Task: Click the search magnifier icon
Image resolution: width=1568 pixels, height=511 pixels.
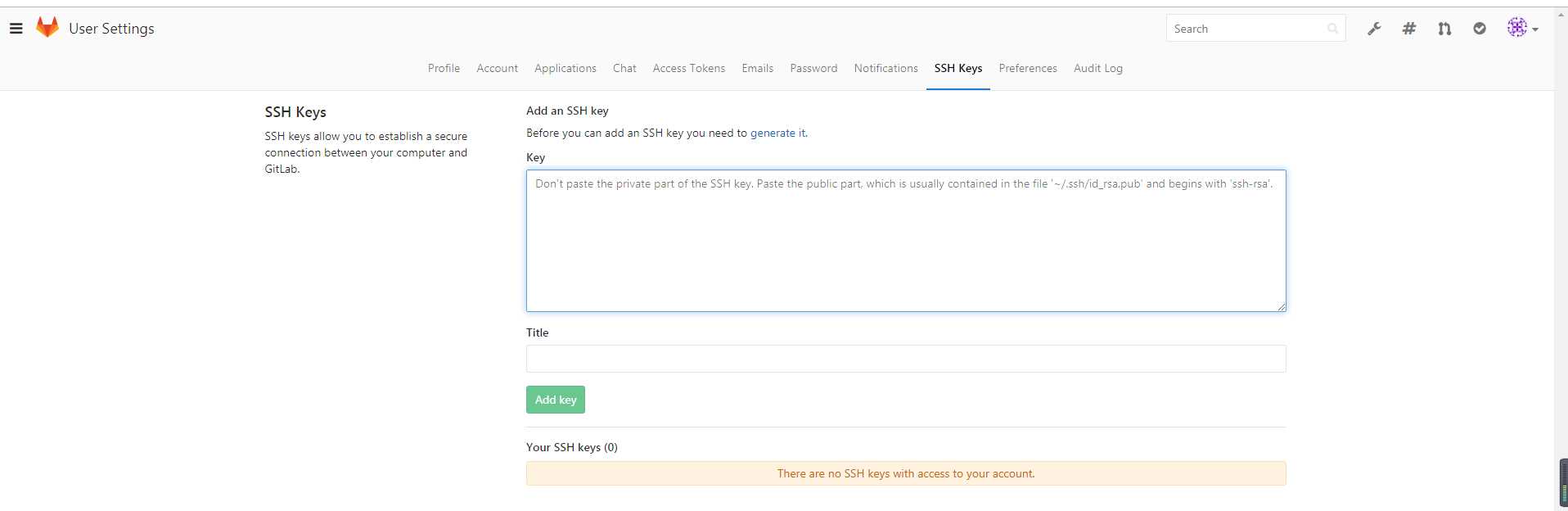Action: (x=1332, y=29)
